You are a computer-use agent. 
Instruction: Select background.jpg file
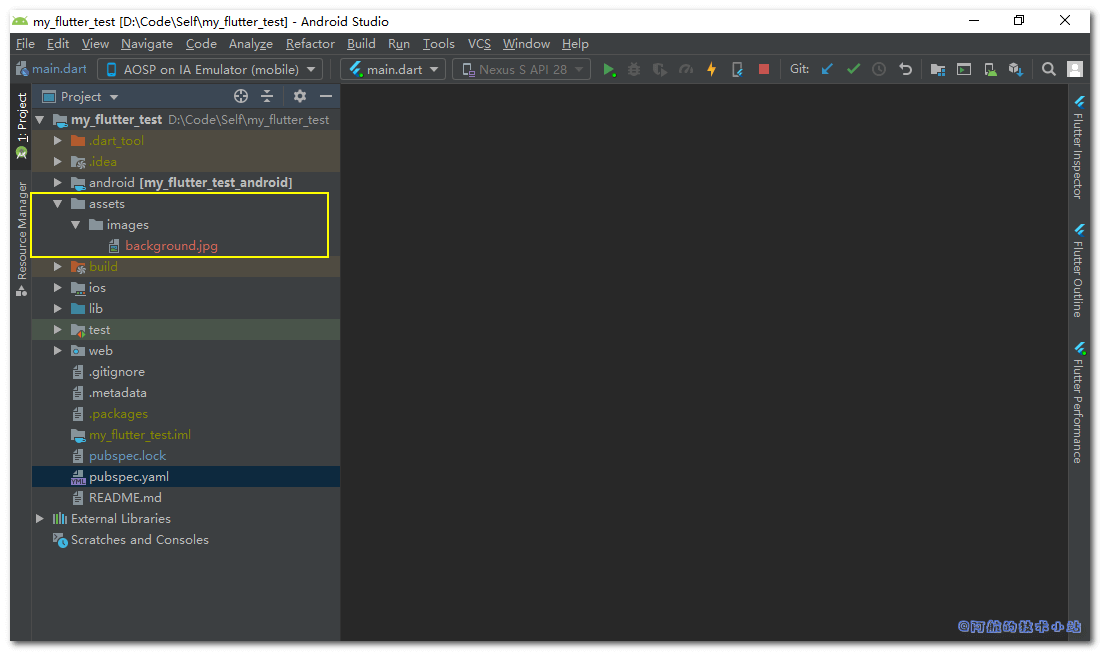click(171, 246)
